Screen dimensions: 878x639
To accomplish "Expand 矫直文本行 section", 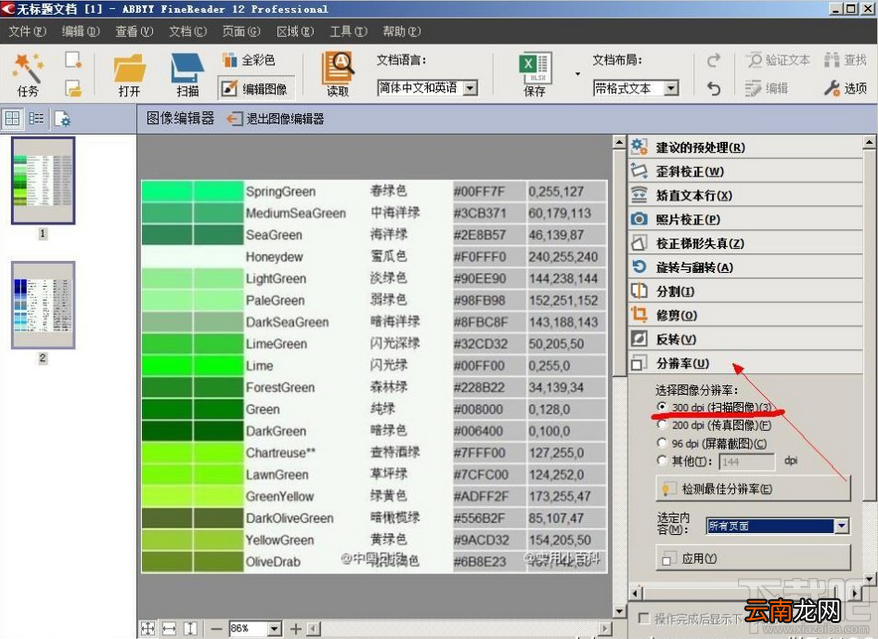I will (x=745, y=195).
